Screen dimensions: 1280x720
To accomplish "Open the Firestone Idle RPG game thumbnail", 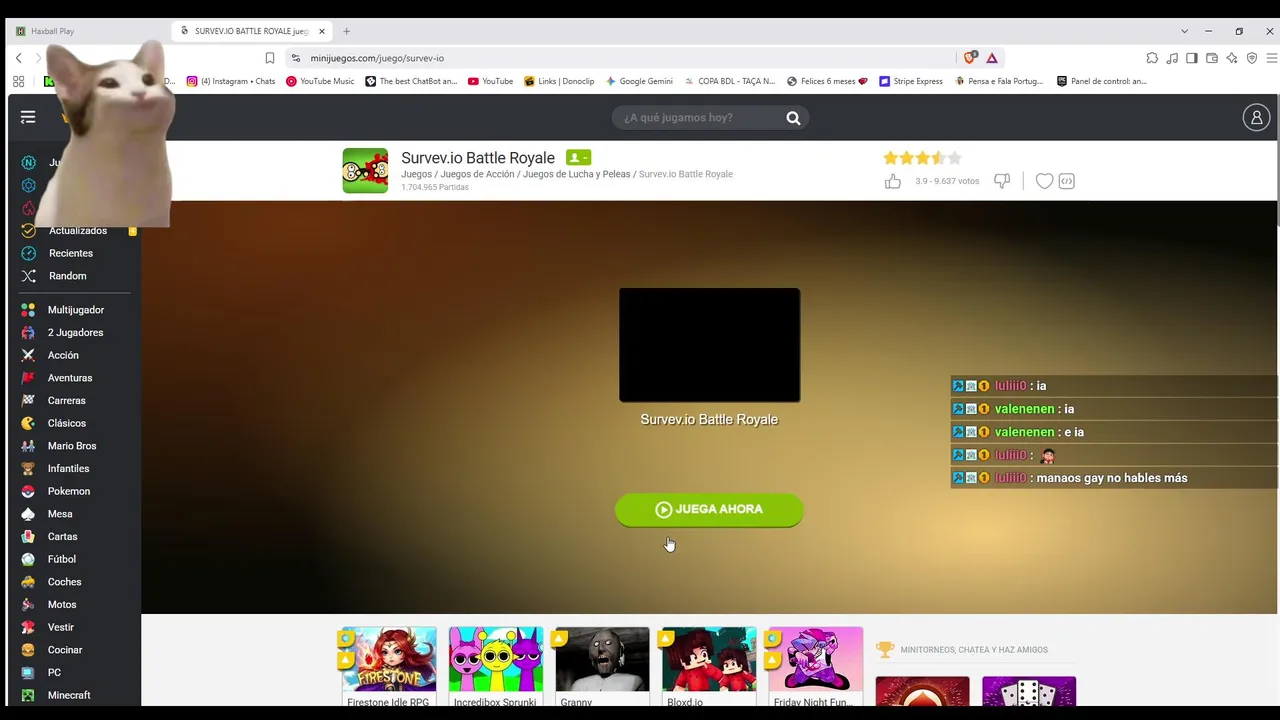I will (x=389, y=659).
